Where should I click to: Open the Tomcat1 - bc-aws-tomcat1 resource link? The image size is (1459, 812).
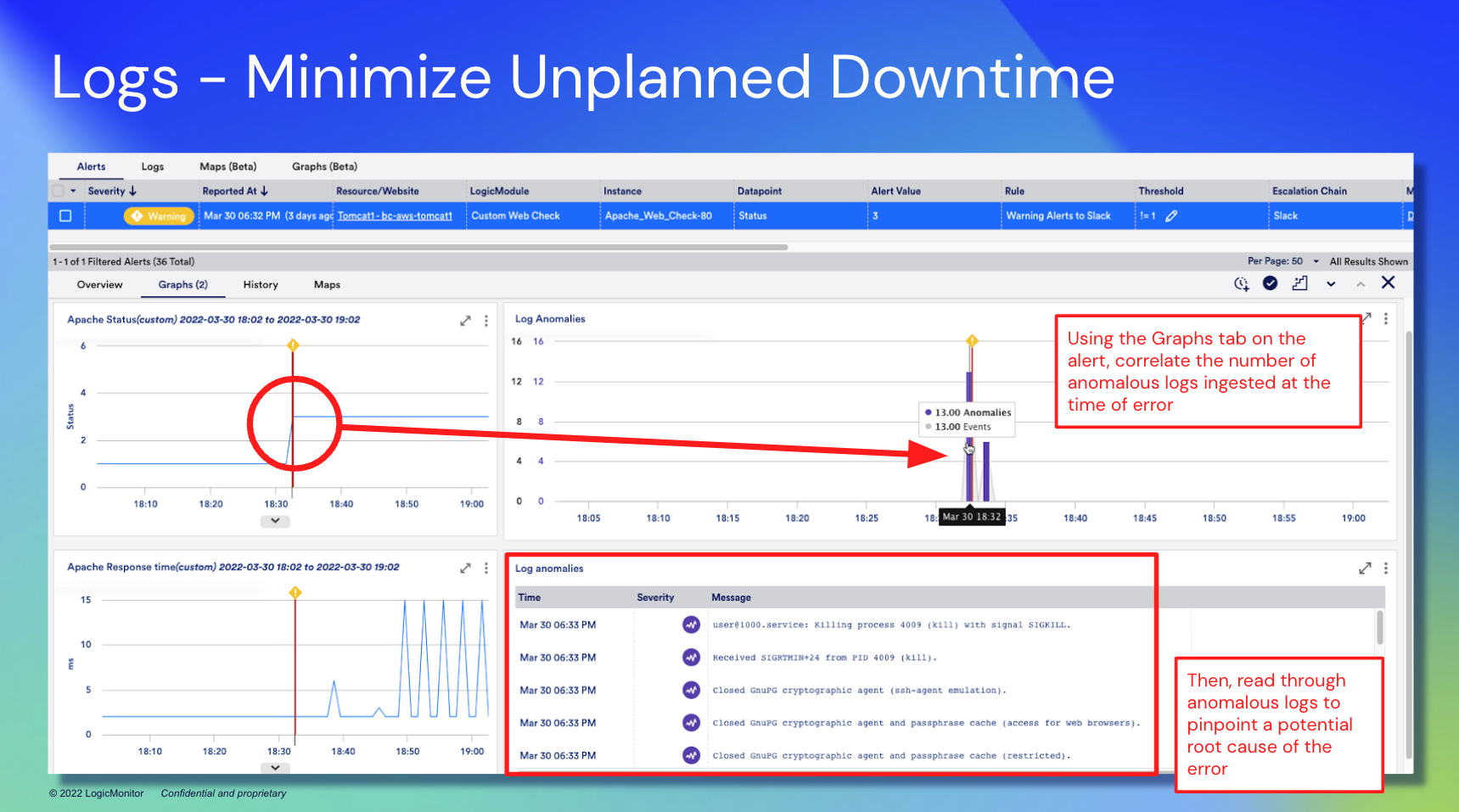tap(395, 216)
